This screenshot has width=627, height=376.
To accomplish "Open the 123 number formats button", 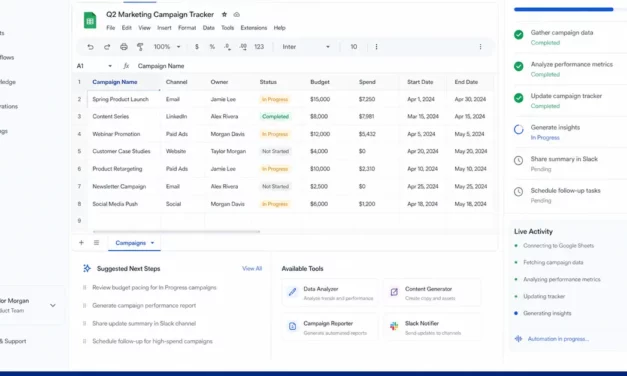I will click(x=259, y=47).
